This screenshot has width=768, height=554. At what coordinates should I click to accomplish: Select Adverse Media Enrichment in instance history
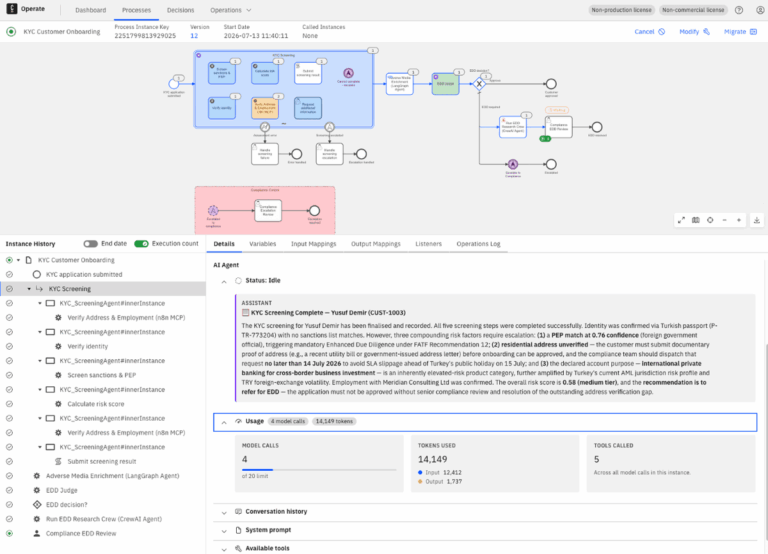(113, 476)
